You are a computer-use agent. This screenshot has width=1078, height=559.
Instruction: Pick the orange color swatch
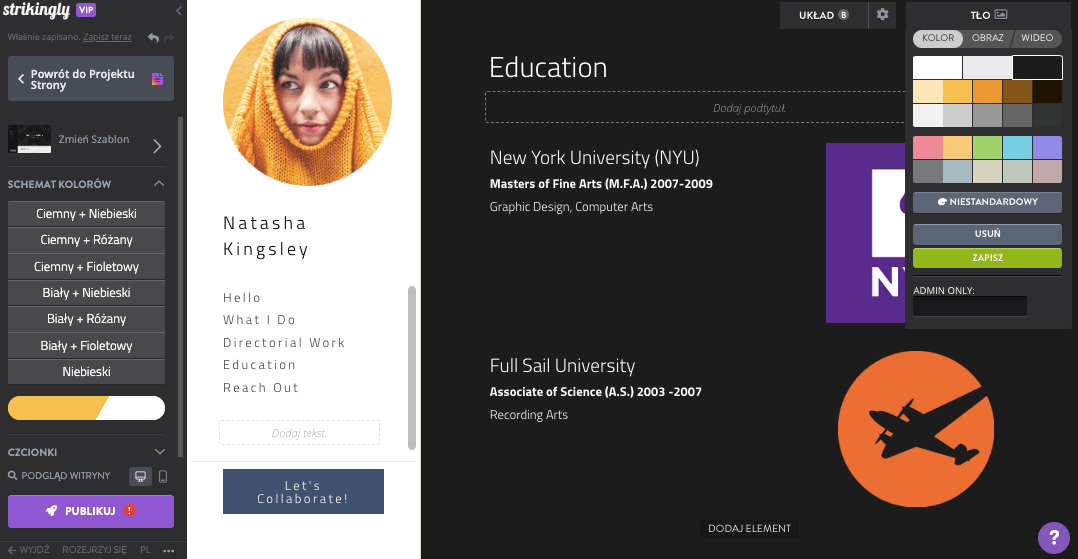point(987,91)
